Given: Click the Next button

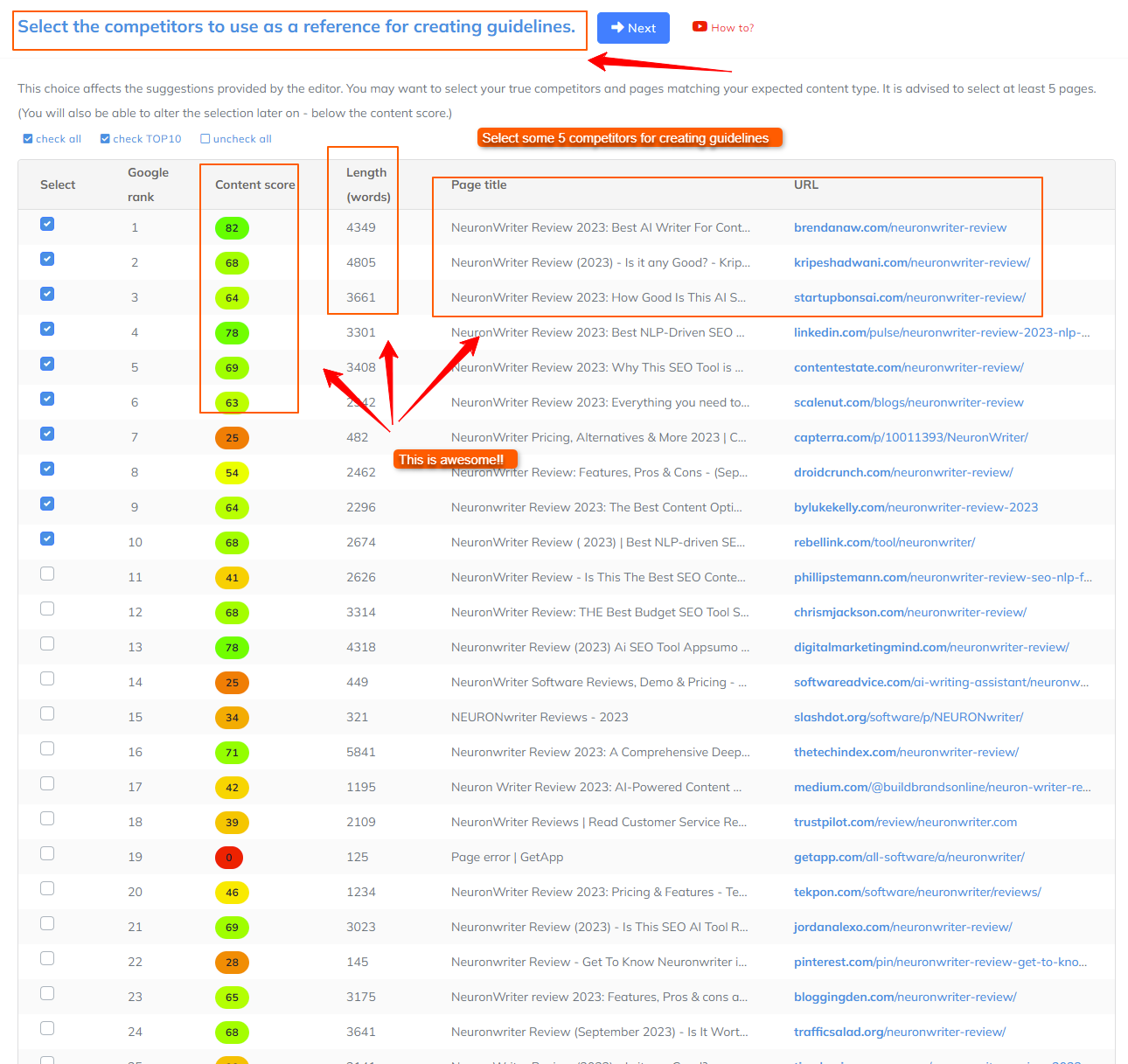Looking at the screenshot, I should click(x=633, y=28).
